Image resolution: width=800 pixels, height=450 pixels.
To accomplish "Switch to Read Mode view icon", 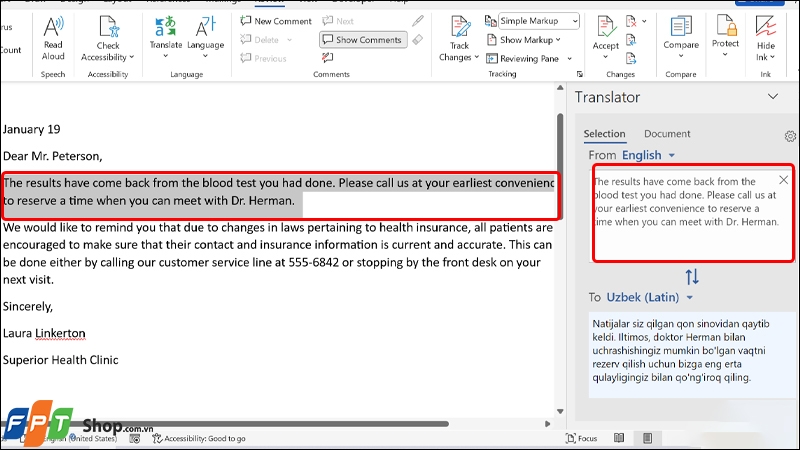I will tap(619, 438).
